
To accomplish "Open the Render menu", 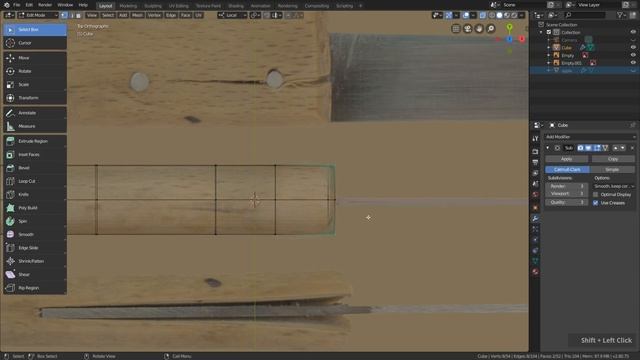I will (x=45, y=5).
